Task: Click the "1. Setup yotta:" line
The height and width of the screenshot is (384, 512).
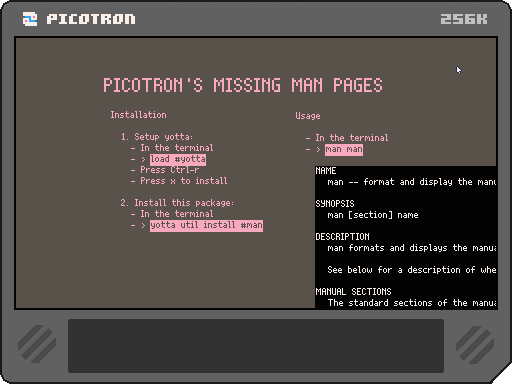Action: 157,137
